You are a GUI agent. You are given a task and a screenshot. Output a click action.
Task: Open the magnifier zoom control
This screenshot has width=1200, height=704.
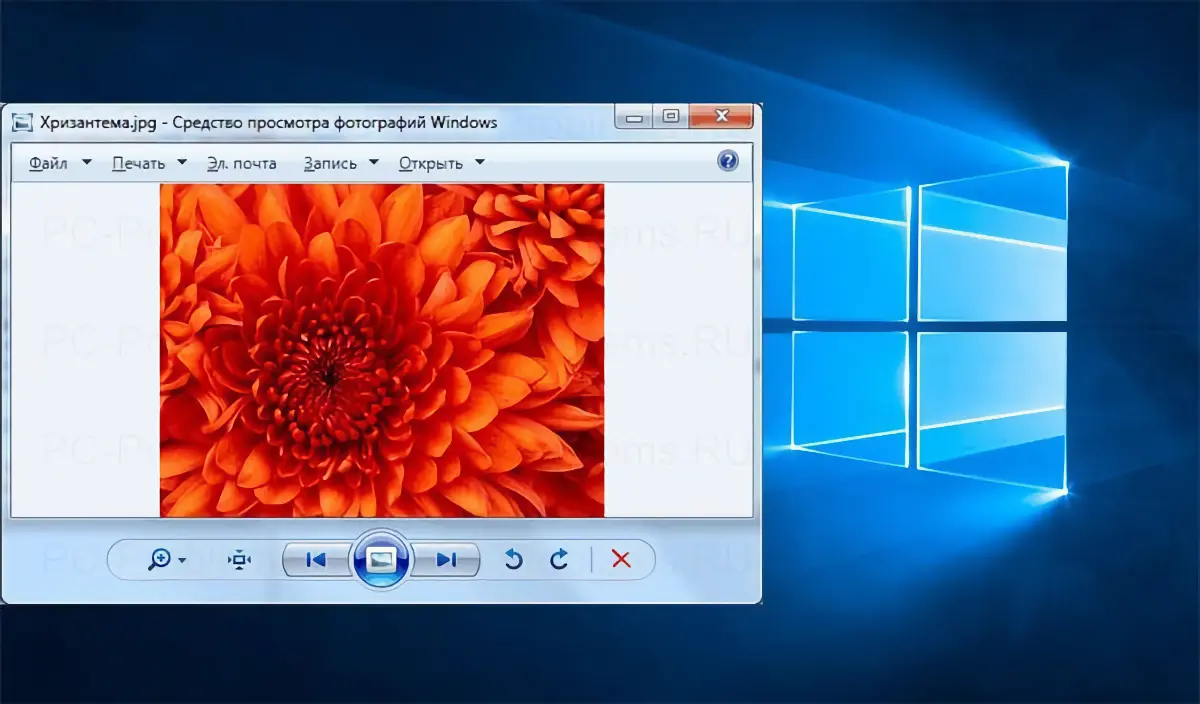point(159,560)
